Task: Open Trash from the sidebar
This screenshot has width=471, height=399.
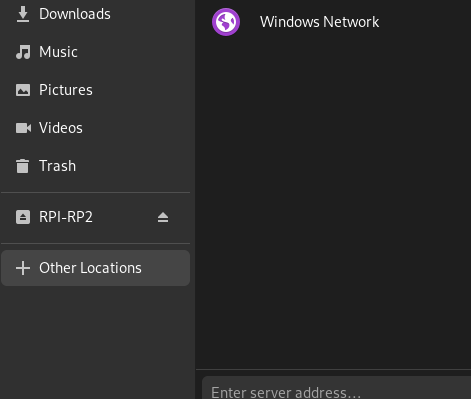Action: point(57,166)
